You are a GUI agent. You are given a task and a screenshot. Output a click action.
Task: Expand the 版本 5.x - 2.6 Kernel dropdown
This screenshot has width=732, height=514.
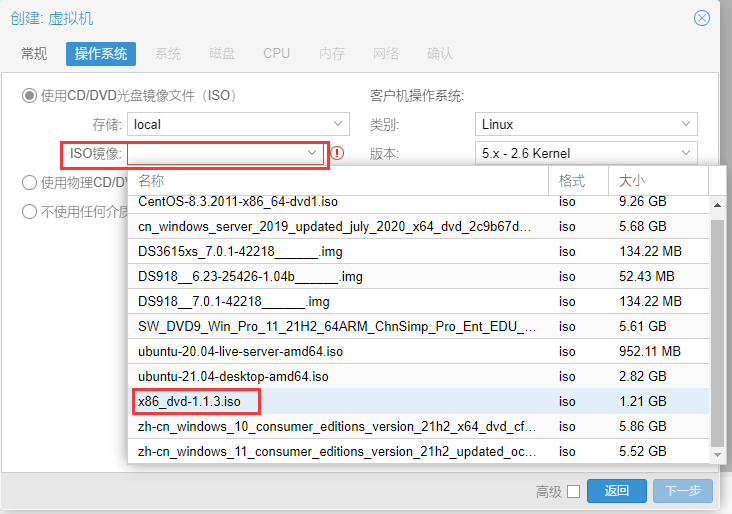tap(686, 153)
